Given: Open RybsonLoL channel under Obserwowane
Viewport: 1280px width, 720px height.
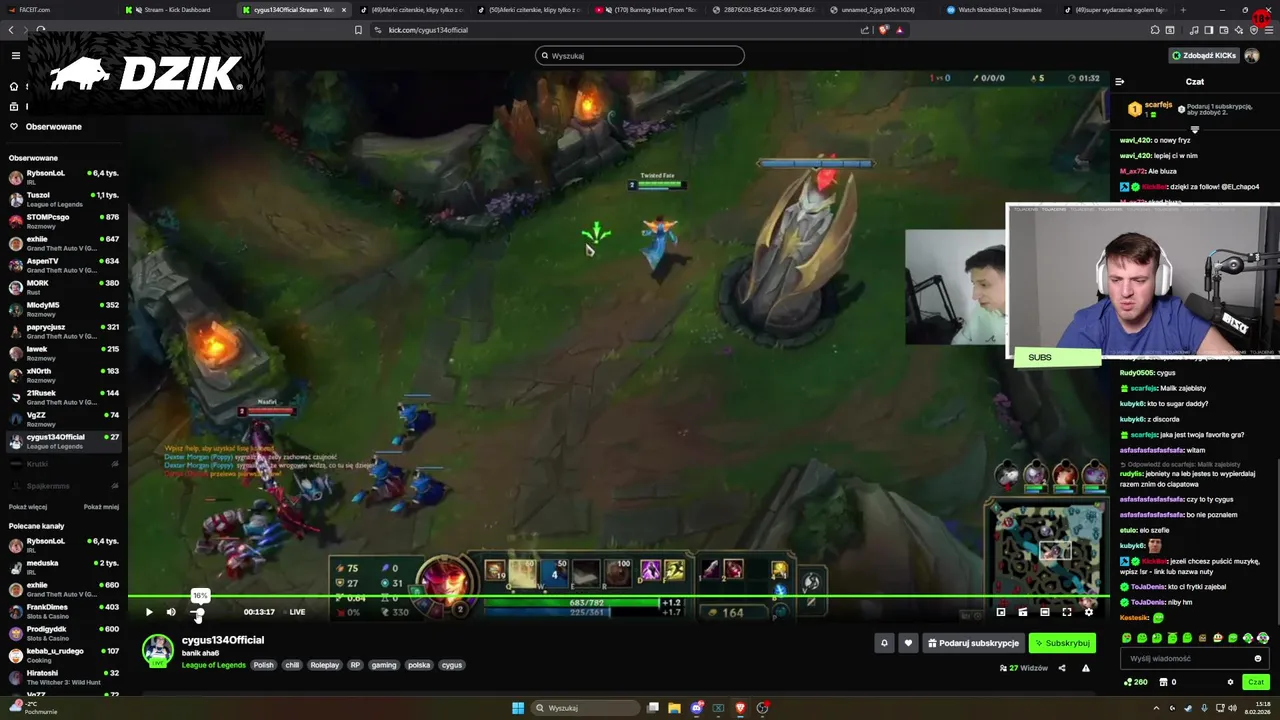Looking at the screenshot, I should coord(64,177).
